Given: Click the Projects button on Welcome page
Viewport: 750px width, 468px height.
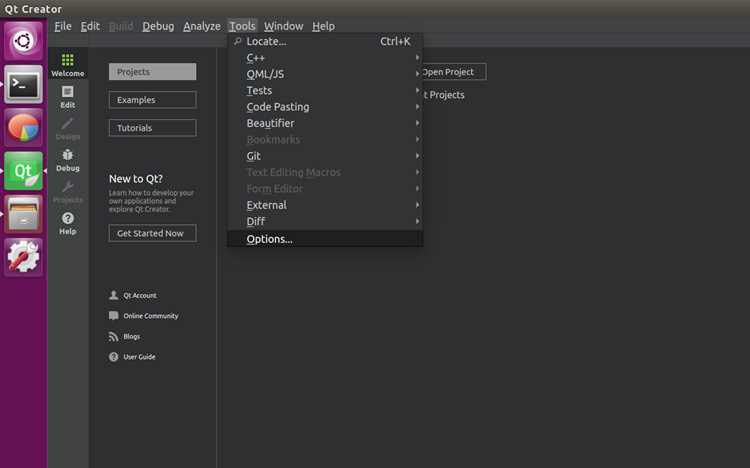Looking at the screenshot, I should point(152,72).
